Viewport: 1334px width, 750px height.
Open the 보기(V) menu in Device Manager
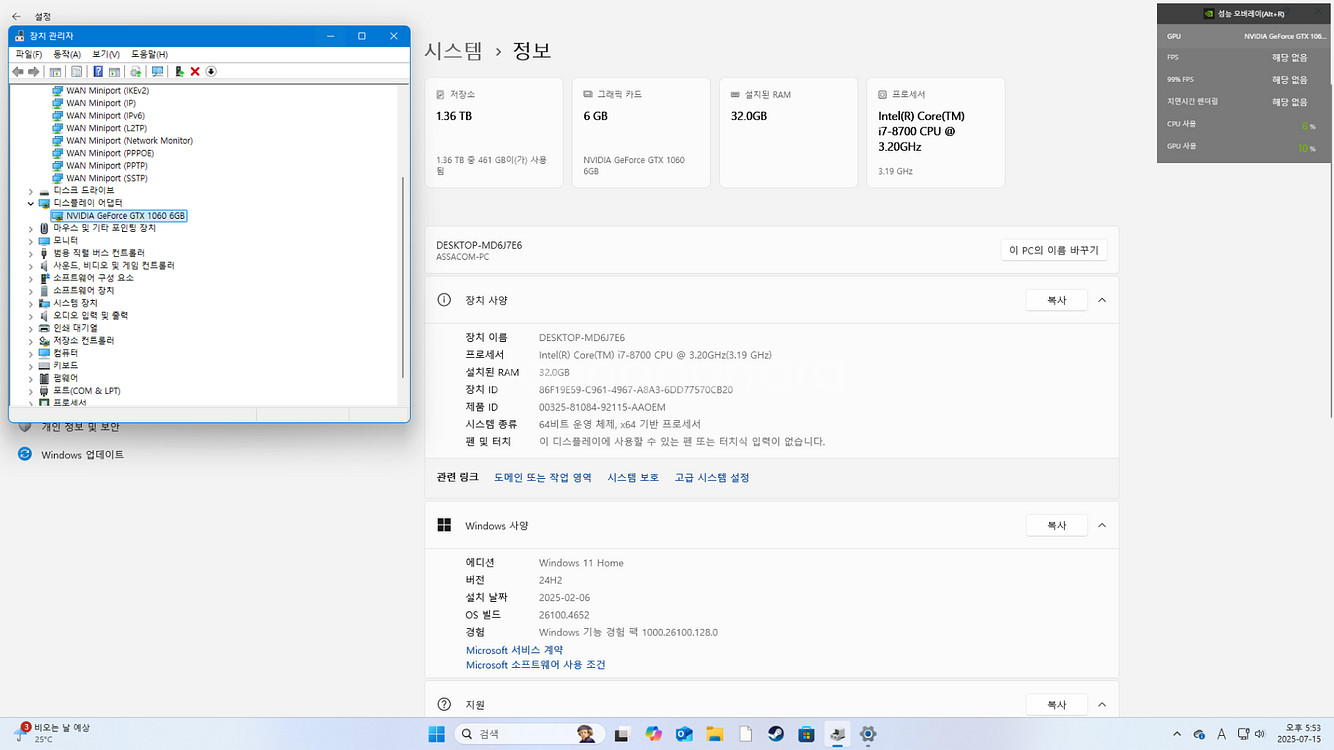click(106, 54)
